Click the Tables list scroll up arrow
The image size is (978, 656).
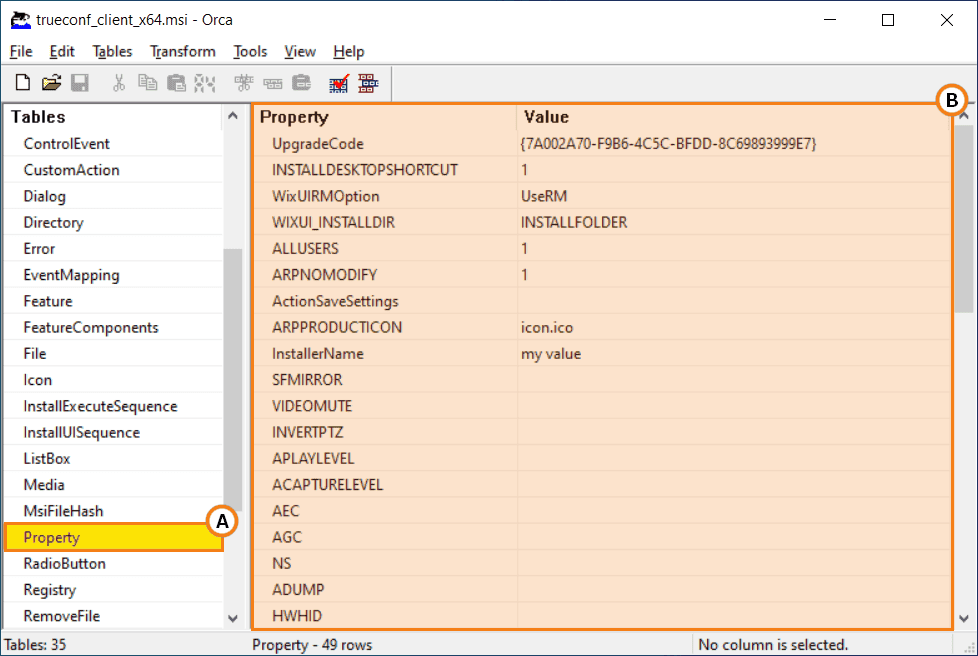[233, 116]
